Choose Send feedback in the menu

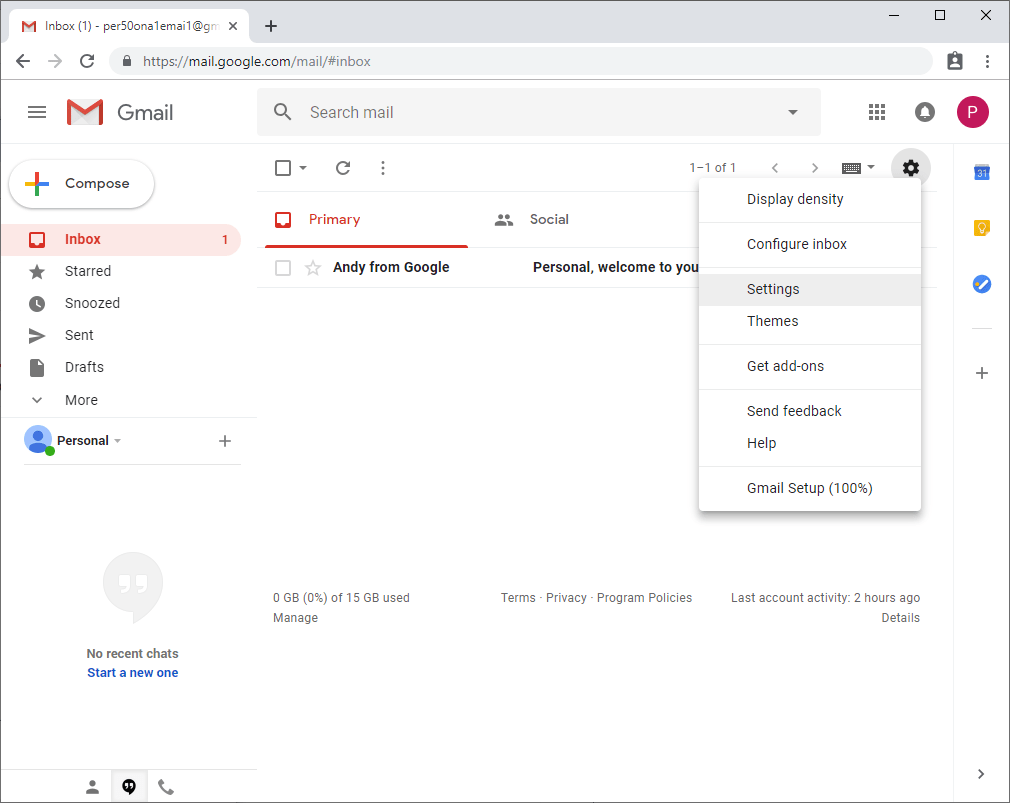coord(810,411)
